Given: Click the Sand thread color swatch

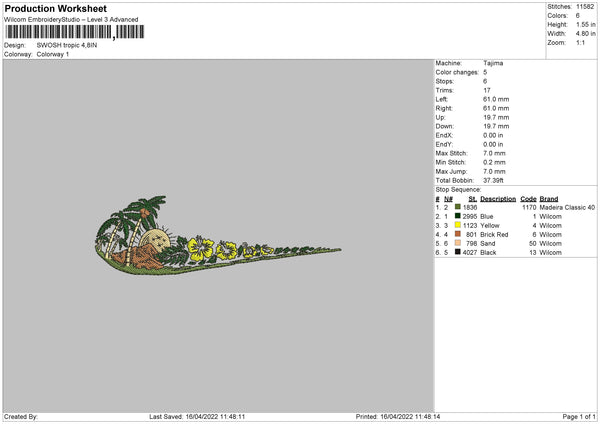Looking at the screenshot, I should (x=458, y=243).
